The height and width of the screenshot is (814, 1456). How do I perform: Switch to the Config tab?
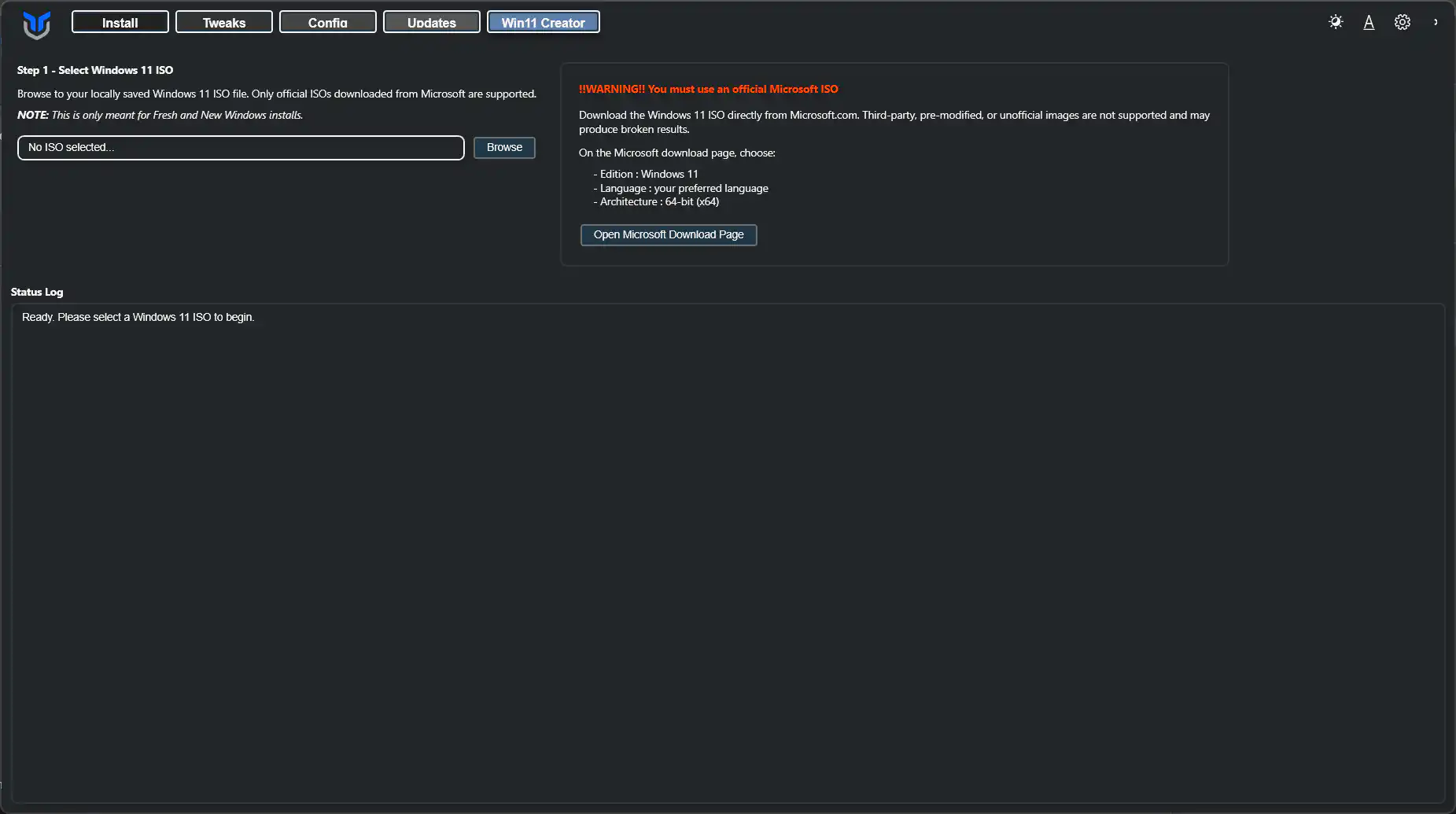click(x=328, y=22)
